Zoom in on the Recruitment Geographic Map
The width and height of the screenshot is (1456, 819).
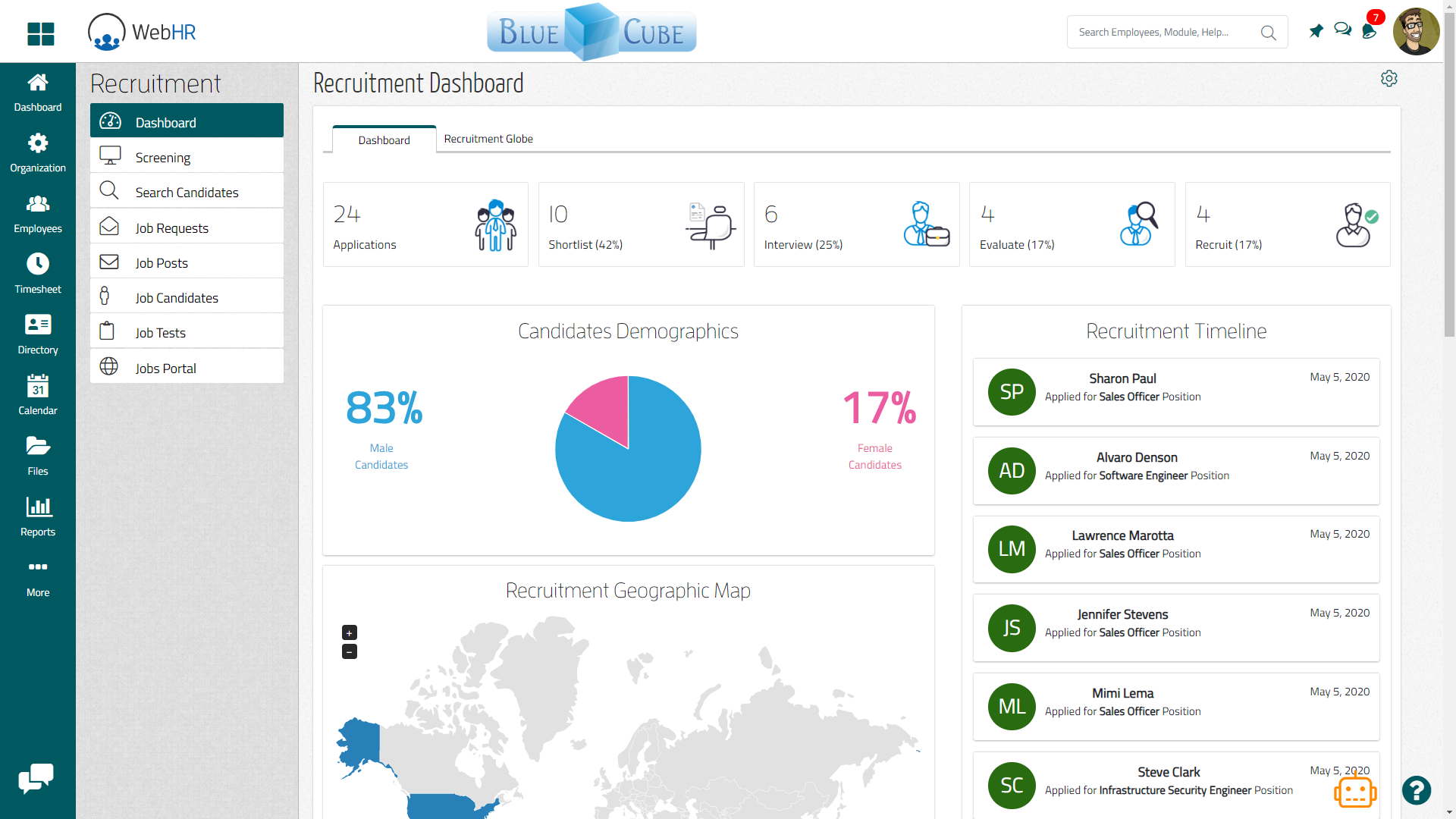point(348,632)
